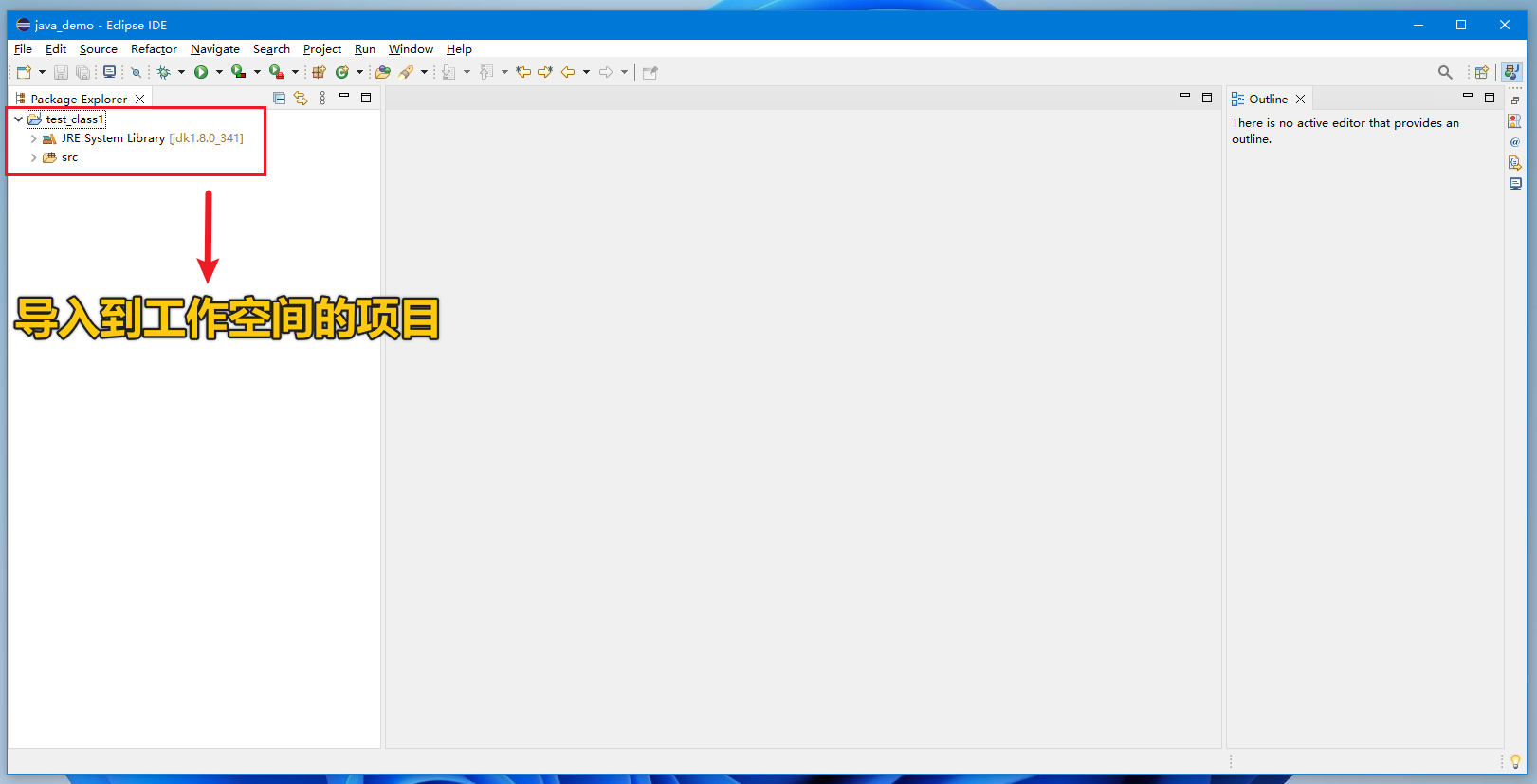The width and height of the screenshot is (1537, 784).
Task: Go to Last Edit Location icon
Action: point(523,72)
